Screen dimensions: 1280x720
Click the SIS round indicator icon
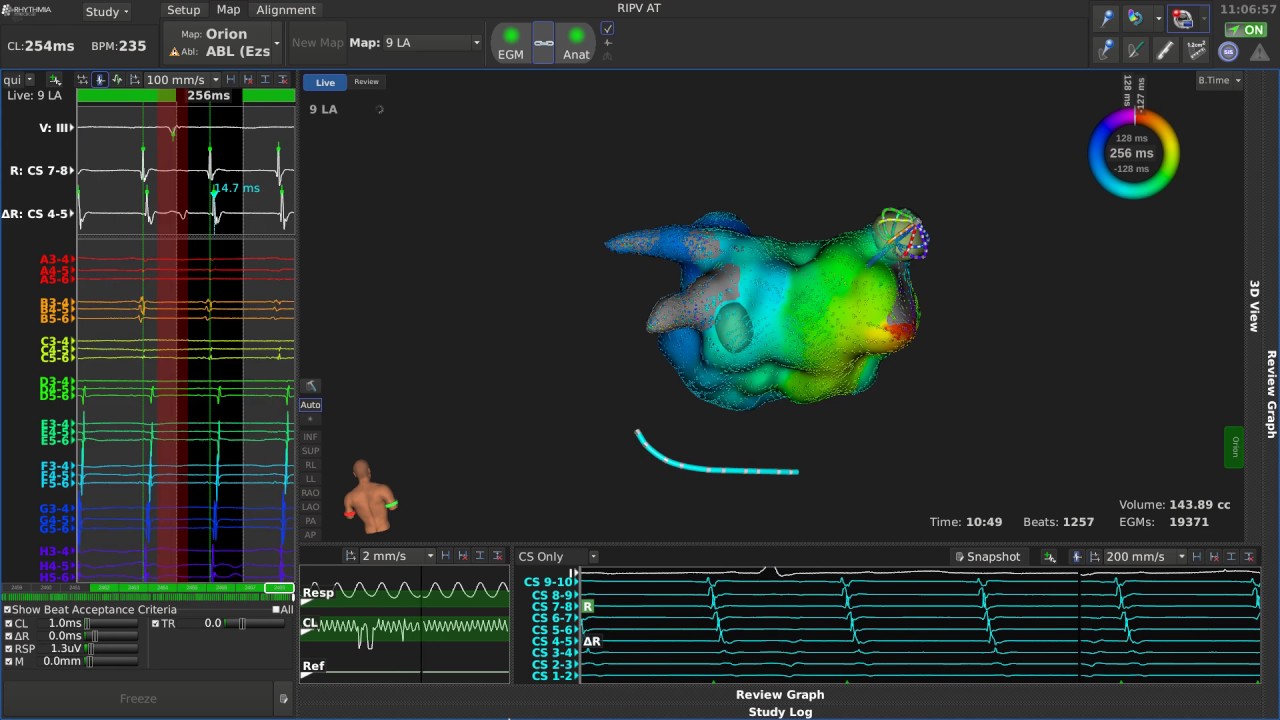[x=1228, y=52]
